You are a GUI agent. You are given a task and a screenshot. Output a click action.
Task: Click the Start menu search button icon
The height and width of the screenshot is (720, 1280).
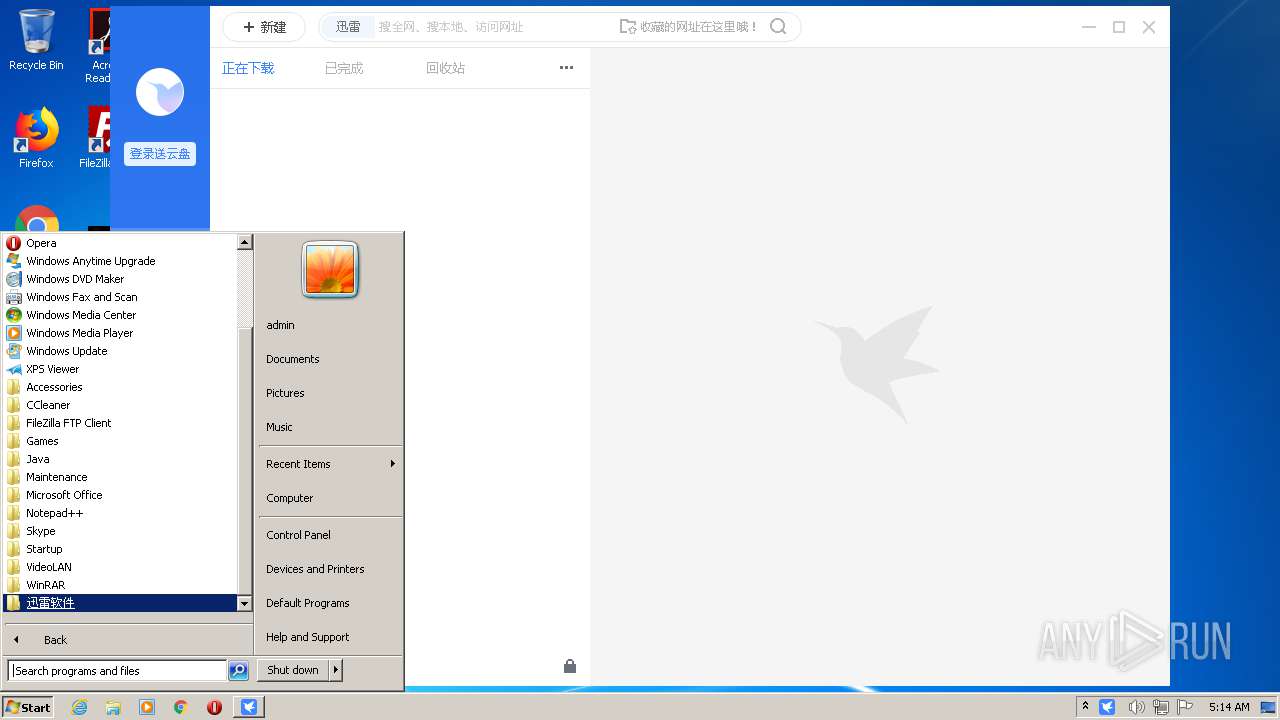coord(238,671)
